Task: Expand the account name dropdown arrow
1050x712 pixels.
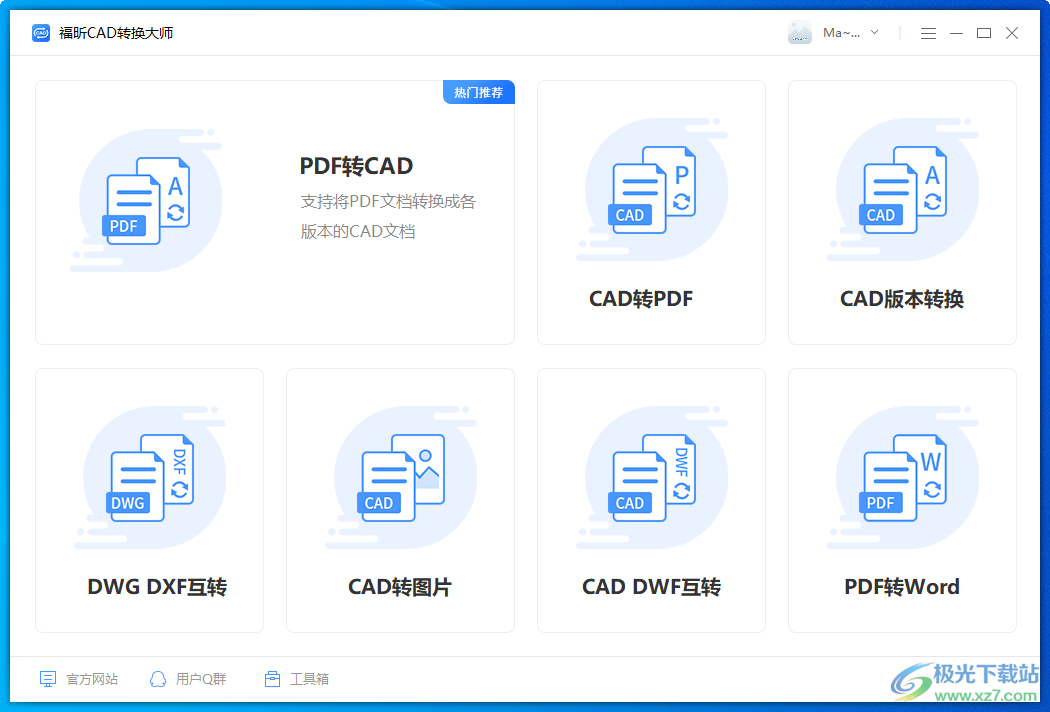Action: (875, 32)
